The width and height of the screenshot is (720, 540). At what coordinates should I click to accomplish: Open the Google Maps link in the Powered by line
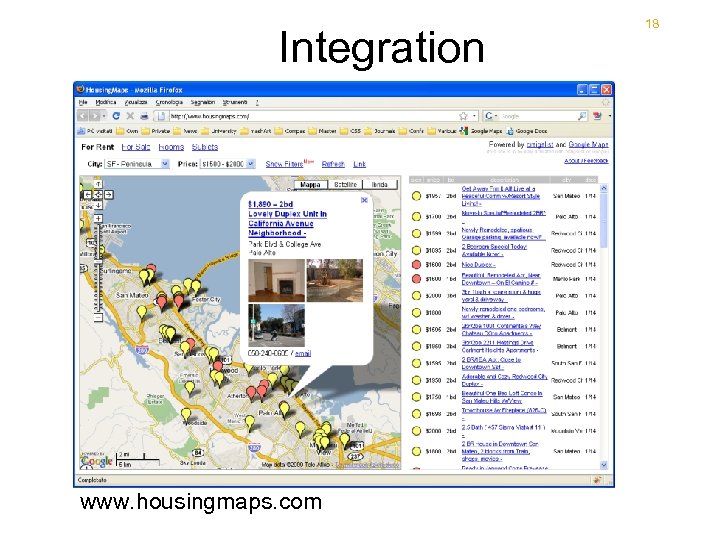588,145
